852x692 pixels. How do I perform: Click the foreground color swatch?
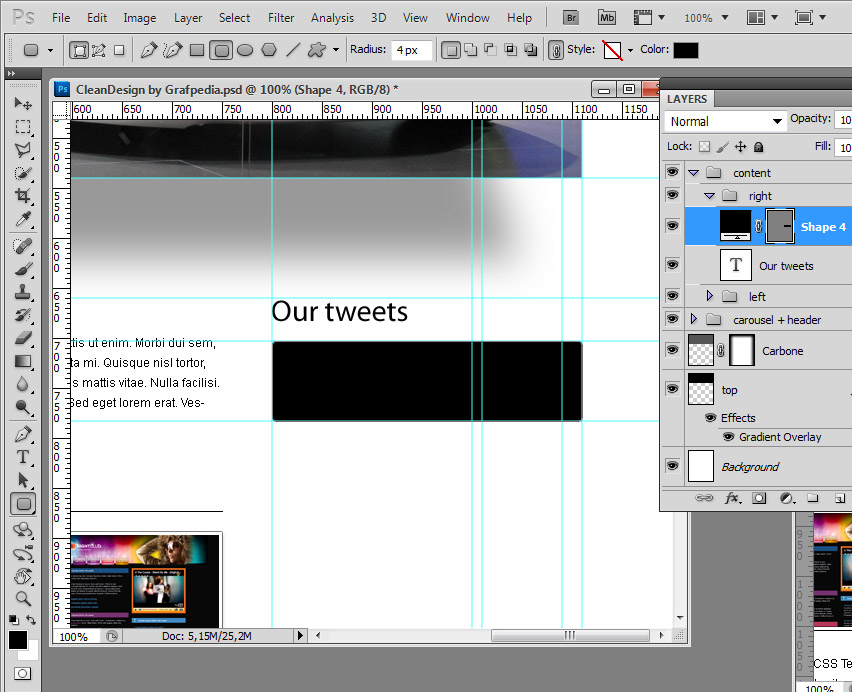[x=17, y=640]
